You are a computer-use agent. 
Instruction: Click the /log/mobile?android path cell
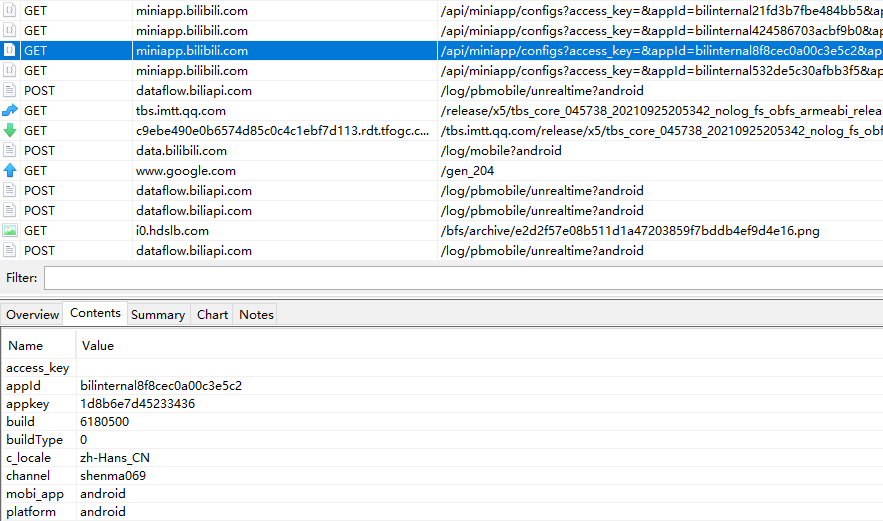[x=501, y=151]
